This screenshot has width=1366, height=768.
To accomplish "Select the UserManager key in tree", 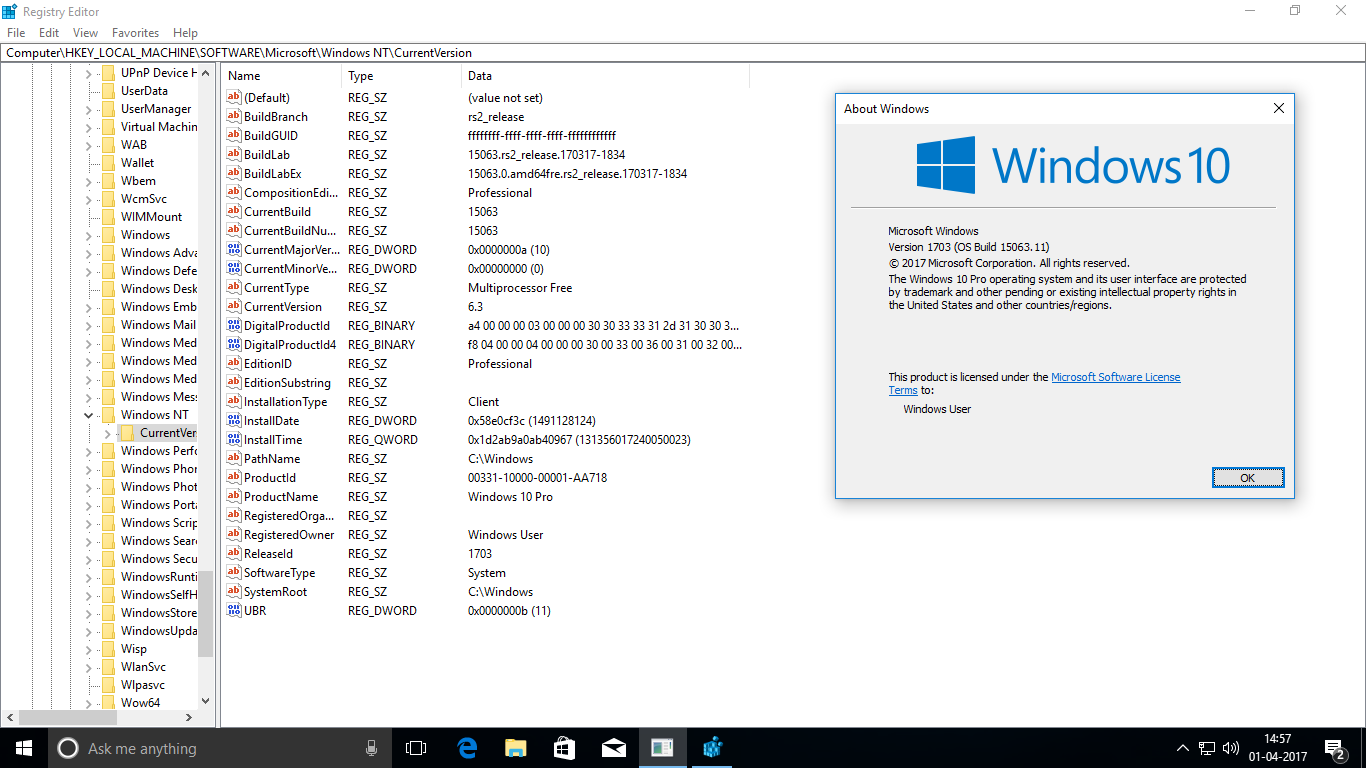I will point(156,109).
